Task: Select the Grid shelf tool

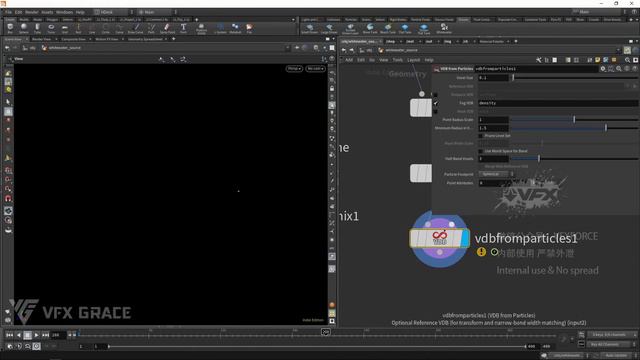Action: point(64,28)
